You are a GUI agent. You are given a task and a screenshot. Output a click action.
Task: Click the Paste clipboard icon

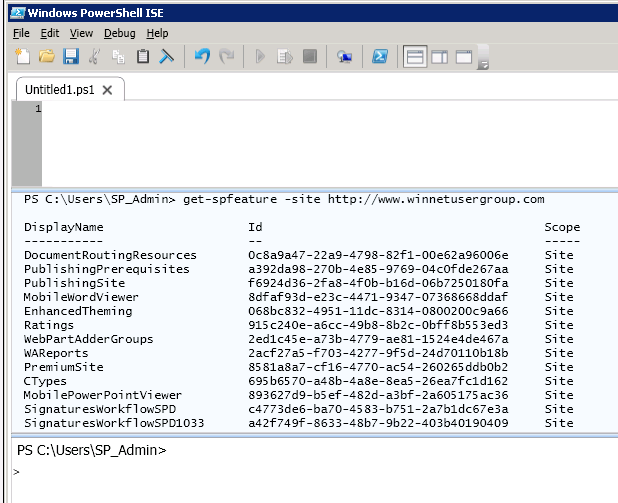[143, 56]
